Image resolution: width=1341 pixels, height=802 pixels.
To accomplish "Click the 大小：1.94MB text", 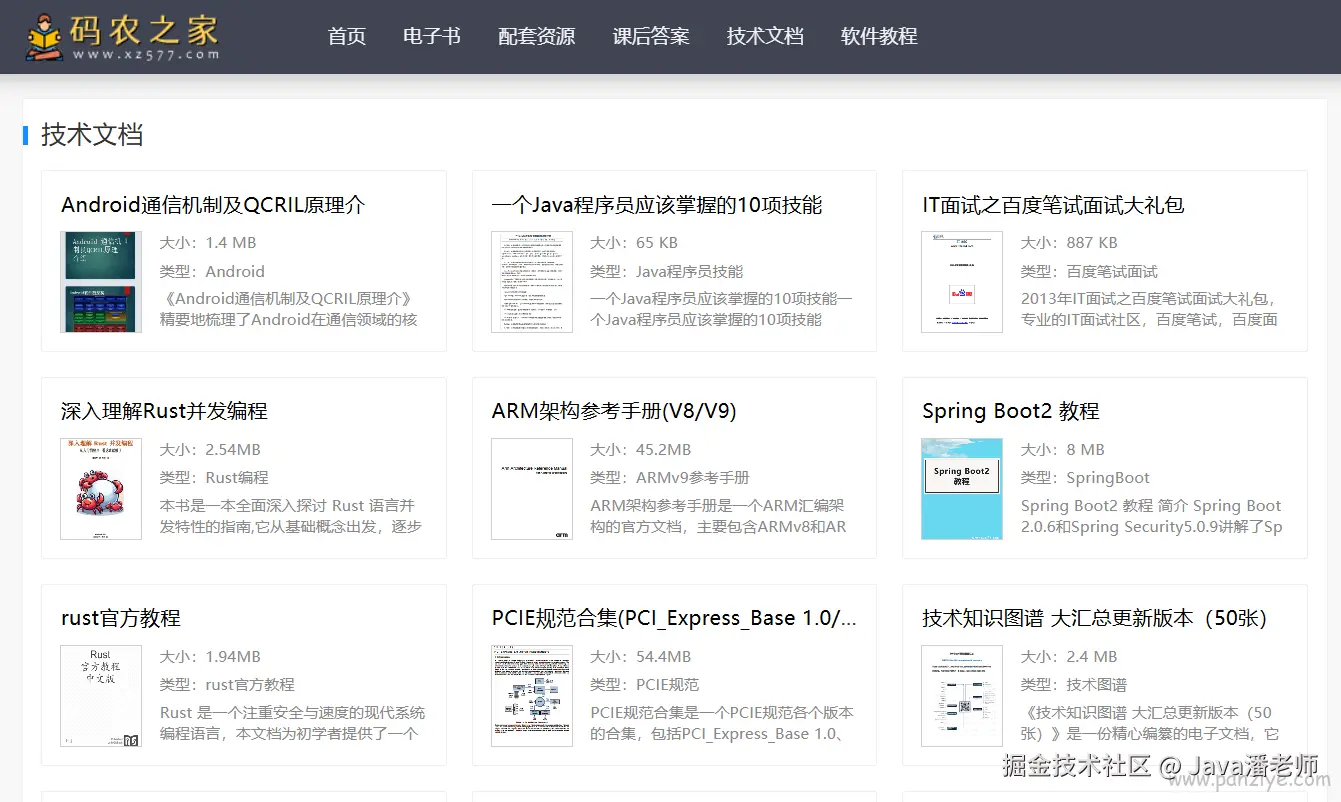I will coord(210,656).
